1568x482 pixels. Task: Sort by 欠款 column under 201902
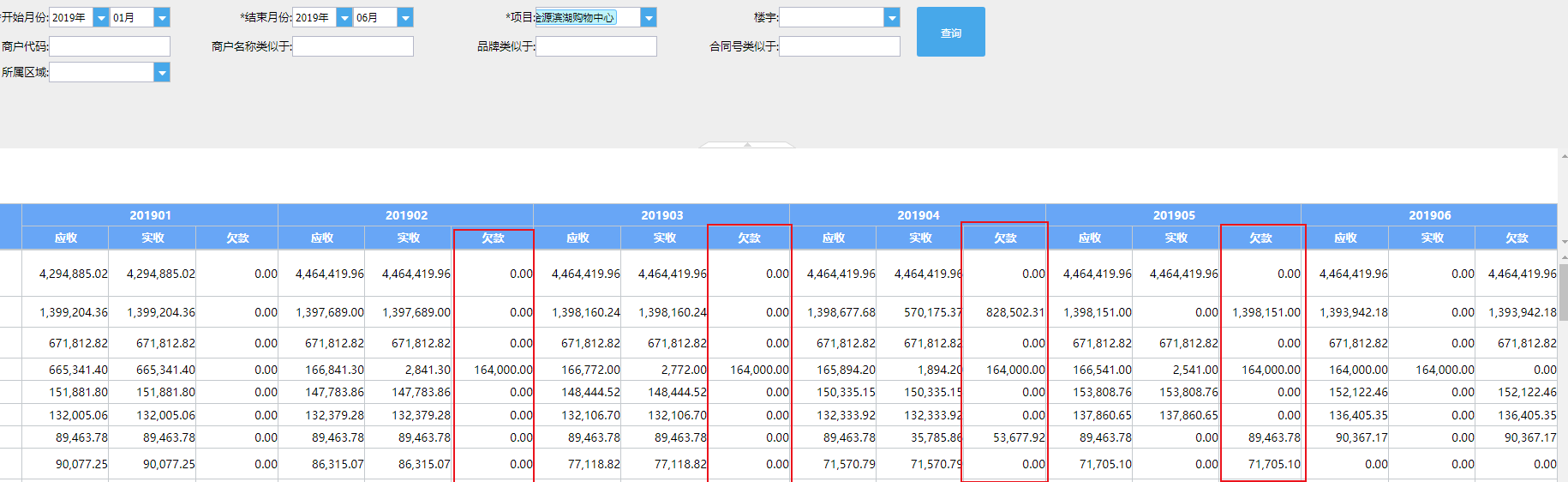pyautogui.click(x=493, y=238)
